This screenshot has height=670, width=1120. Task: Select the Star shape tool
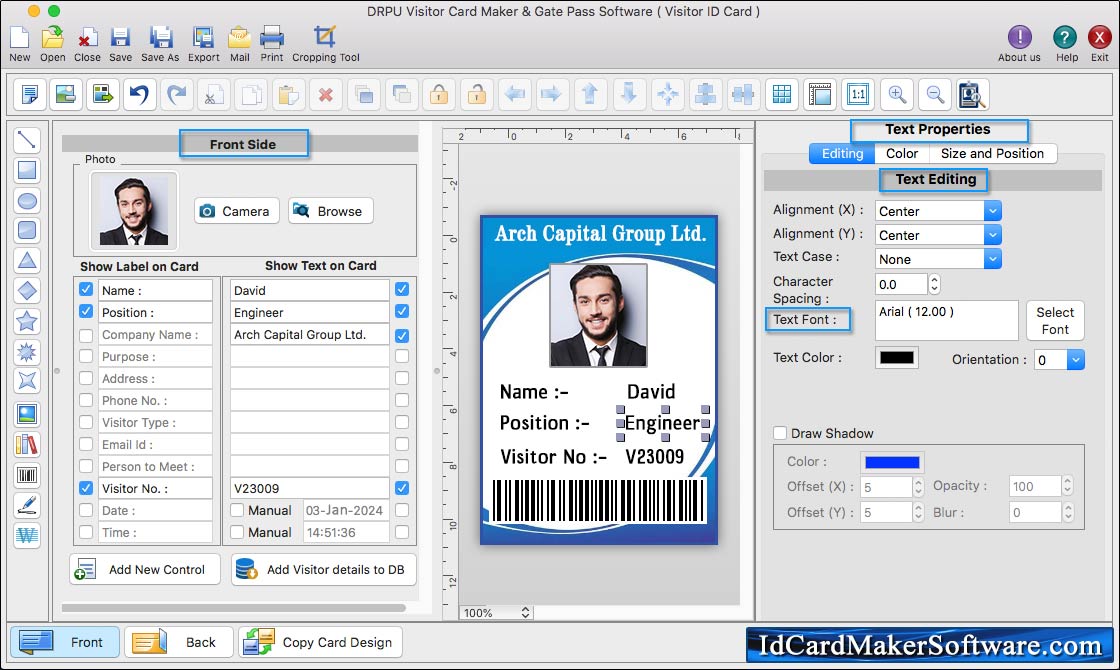[26, 321]
